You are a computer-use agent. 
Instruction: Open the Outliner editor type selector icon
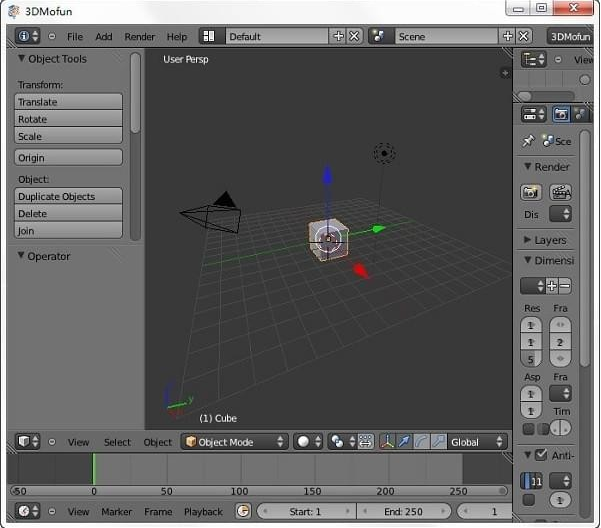(x=533, y=59)
